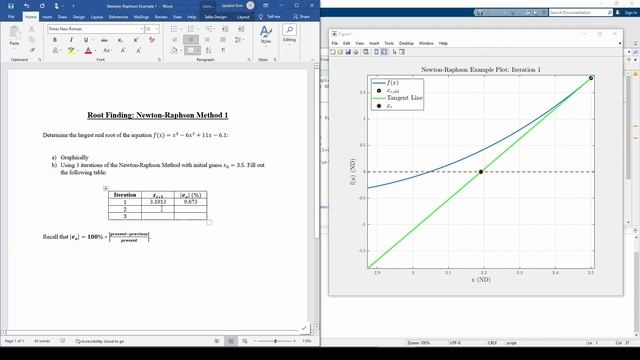
Task: Sort paragraph contents
Action: coord(209,50)
